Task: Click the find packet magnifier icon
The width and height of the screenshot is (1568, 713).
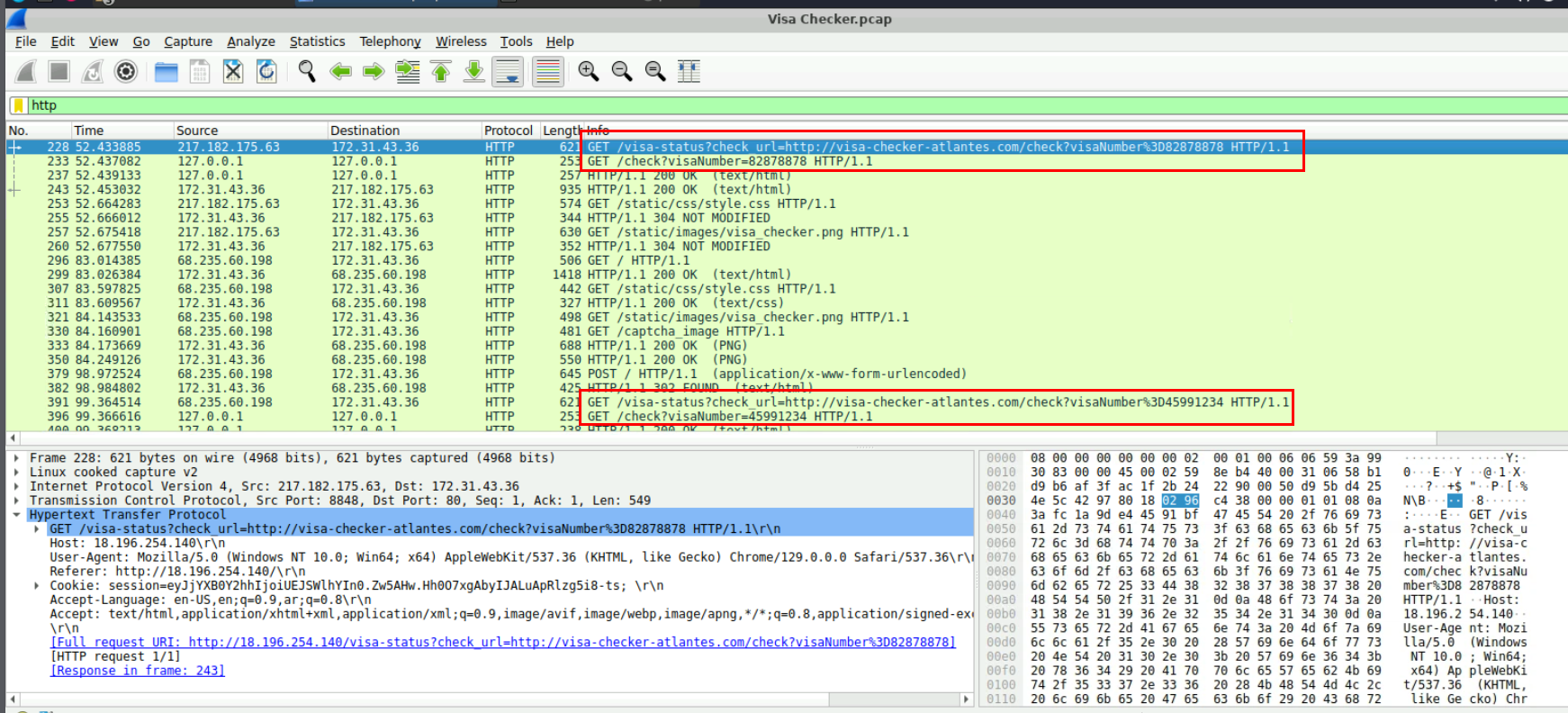Action: click(307, 72)
